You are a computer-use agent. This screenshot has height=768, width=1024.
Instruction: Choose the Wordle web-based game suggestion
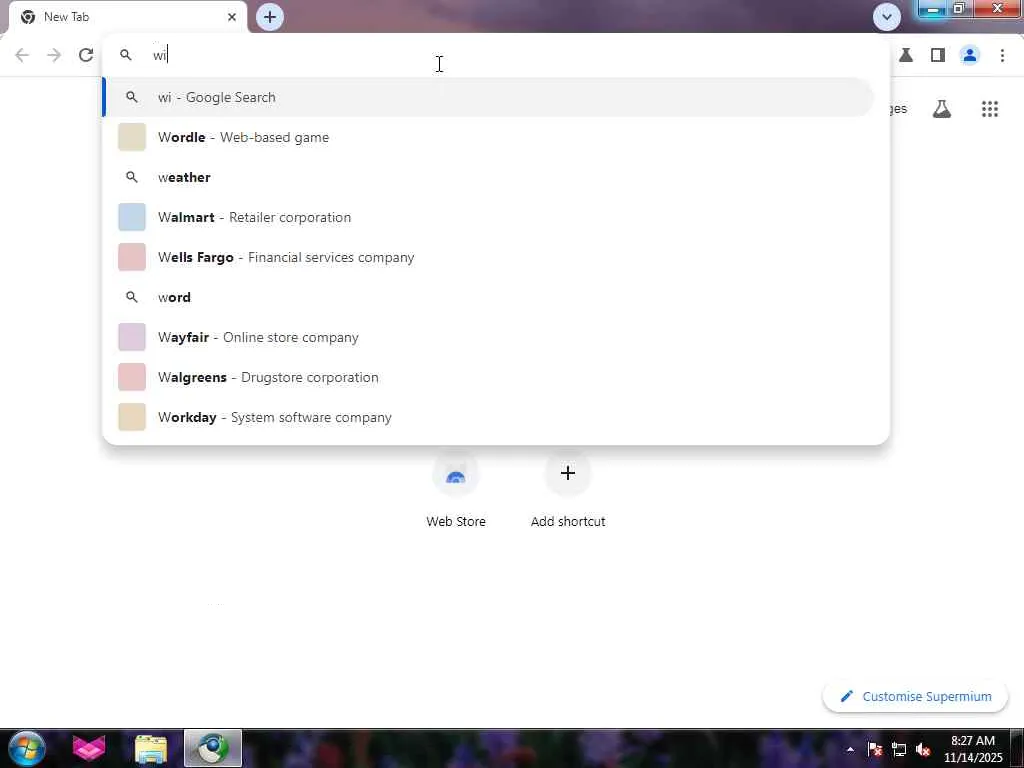coord(488,137)
